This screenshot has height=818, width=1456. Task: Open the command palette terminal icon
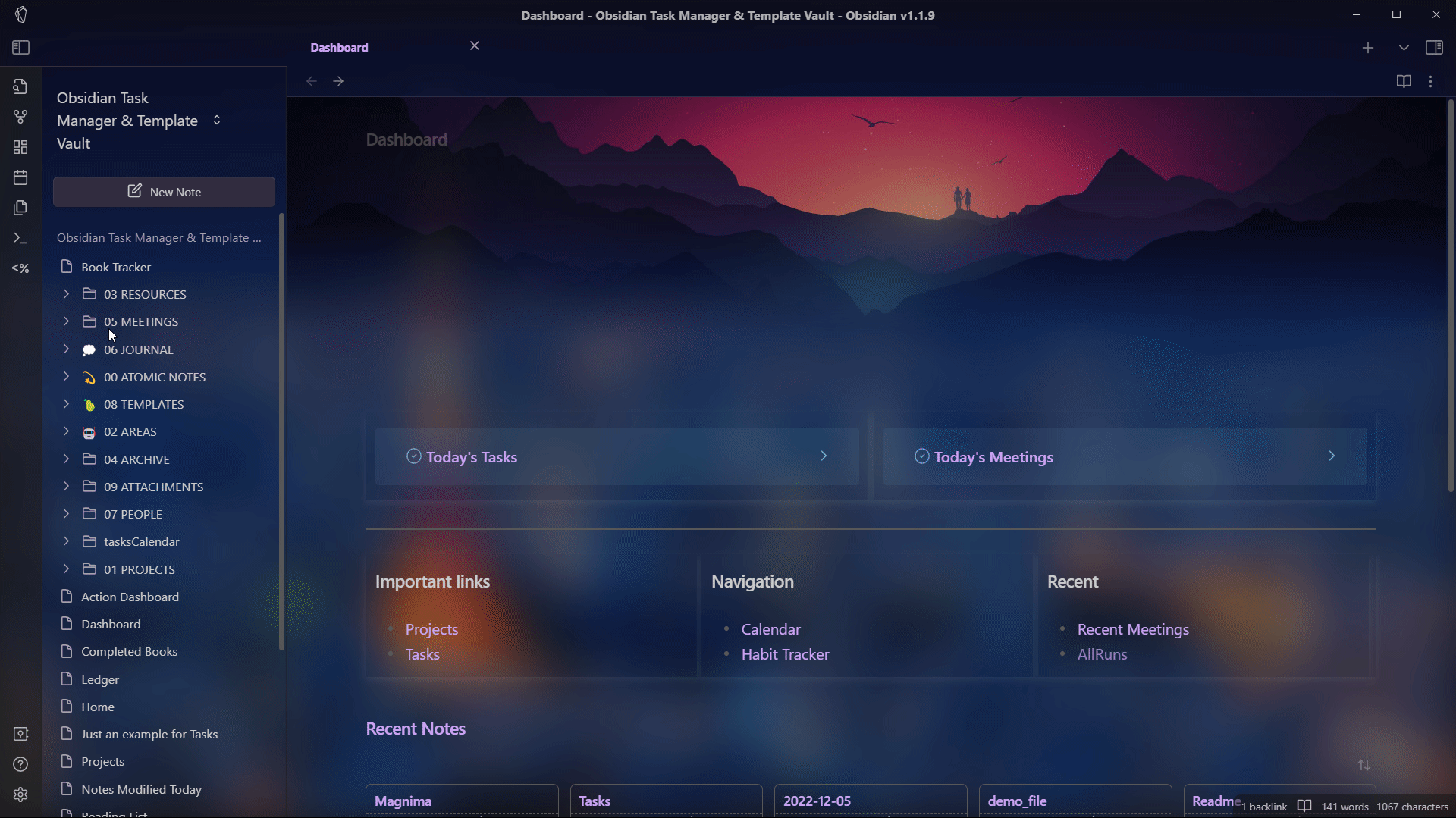click(20, 238)
